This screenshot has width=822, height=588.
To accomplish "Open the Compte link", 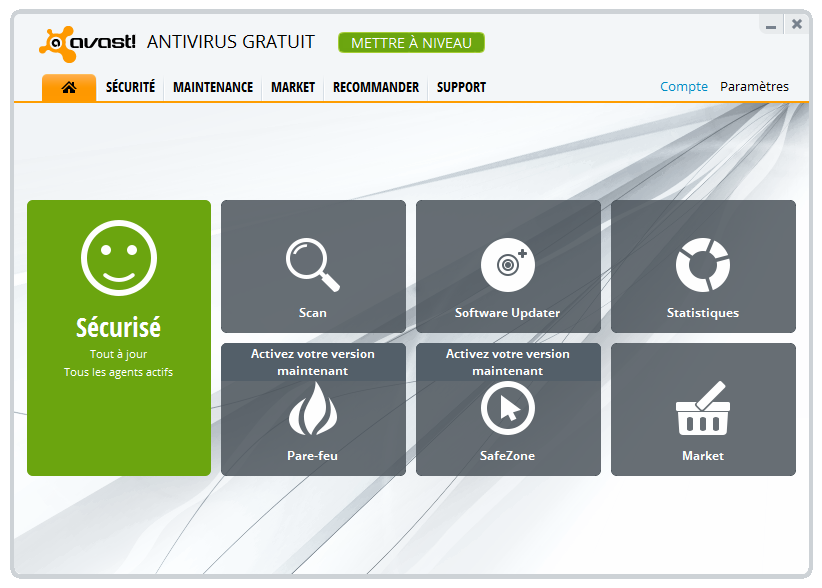I will tap(684, 86).
